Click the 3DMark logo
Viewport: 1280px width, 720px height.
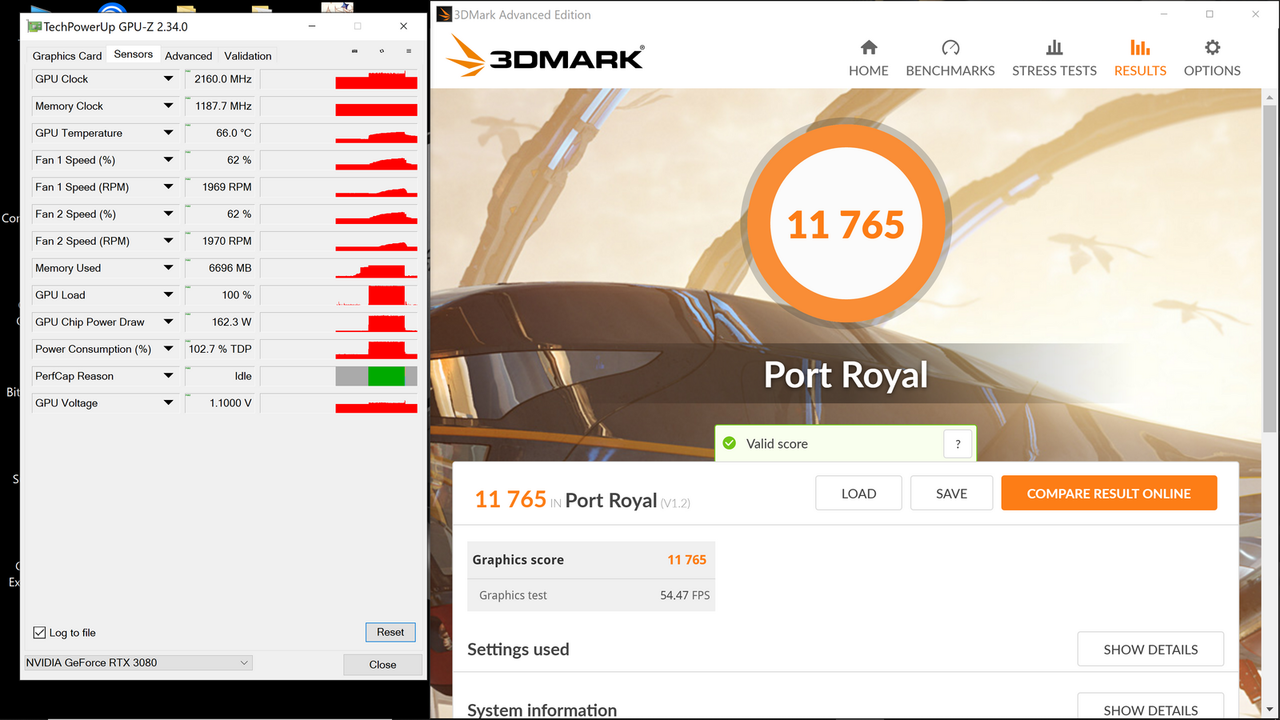pos(545,56)
